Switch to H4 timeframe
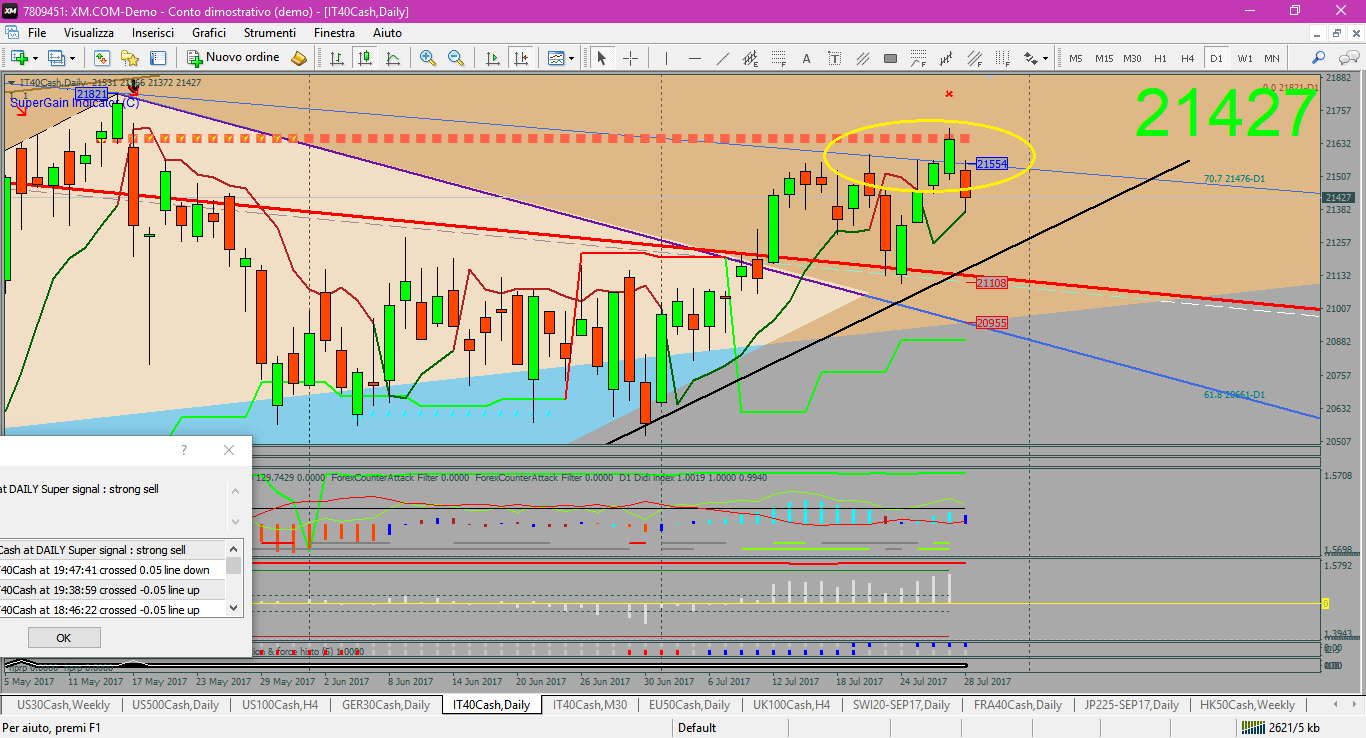Viewport: 1366px width, 738px height. pos(1188,58)
